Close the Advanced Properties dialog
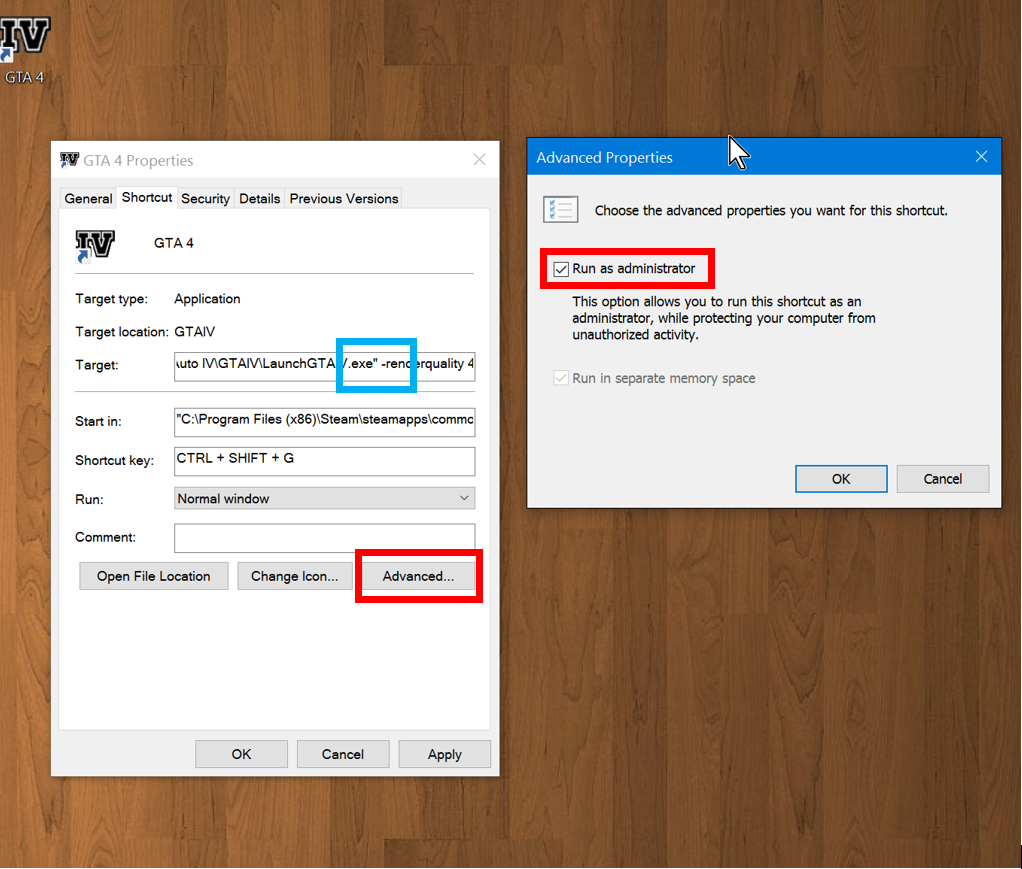 point(982,156)
